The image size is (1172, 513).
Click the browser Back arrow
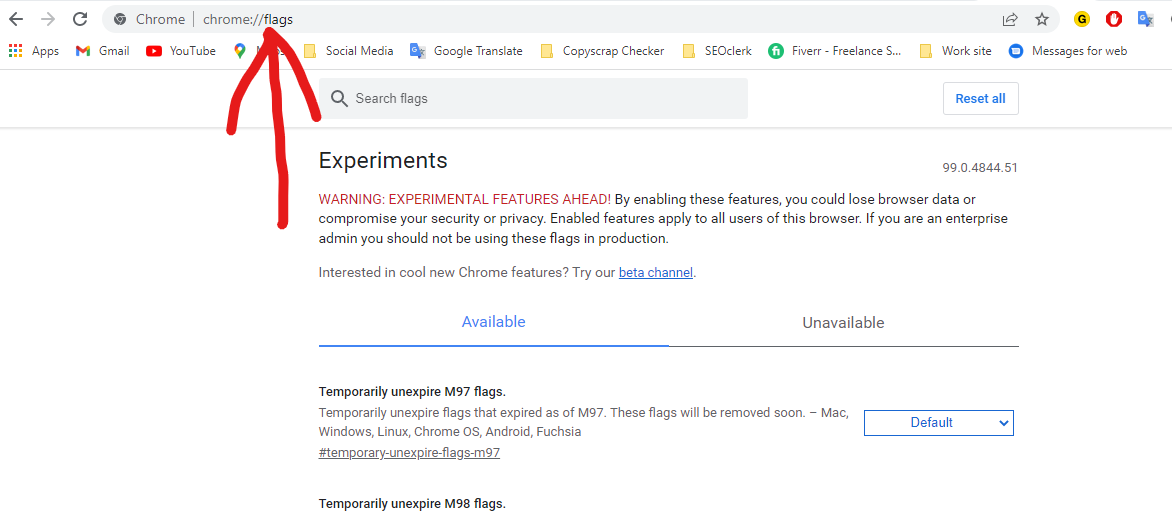(x=16, y=19)
